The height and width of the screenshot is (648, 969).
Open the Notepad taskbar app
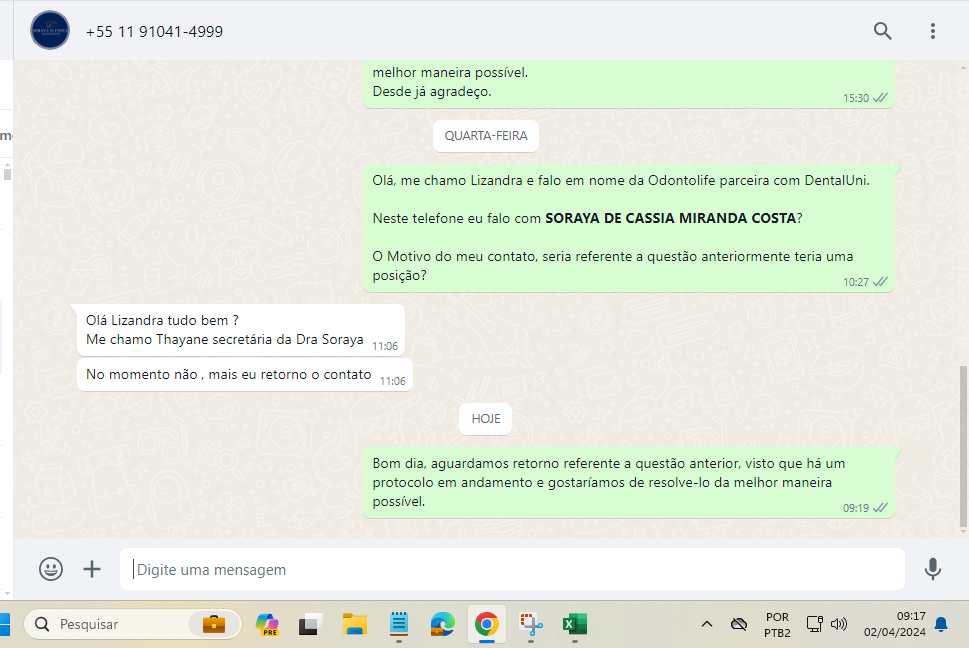pos(399,625)
